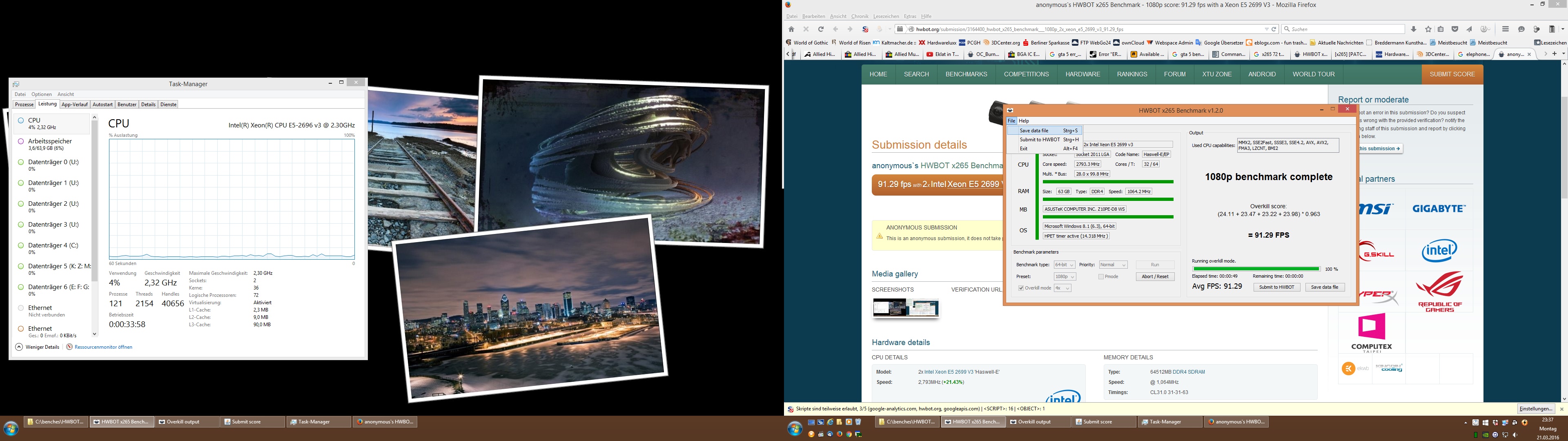Viewport: 1568px width, 441px height.
Task: Click Submit to HWBOT button
Action: pyautogui.click(x=1276, y=287)
